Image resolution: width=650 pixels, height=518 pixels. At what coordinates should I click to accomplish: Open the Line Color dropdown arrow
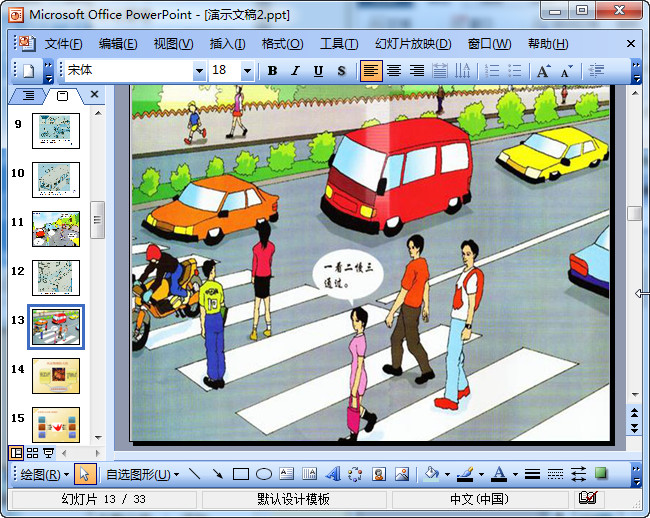coord(481,474)
